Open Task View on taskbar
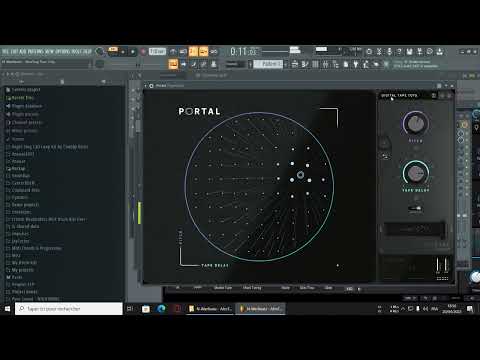Viewport: 480px width, 360px height. coord(130,309)
